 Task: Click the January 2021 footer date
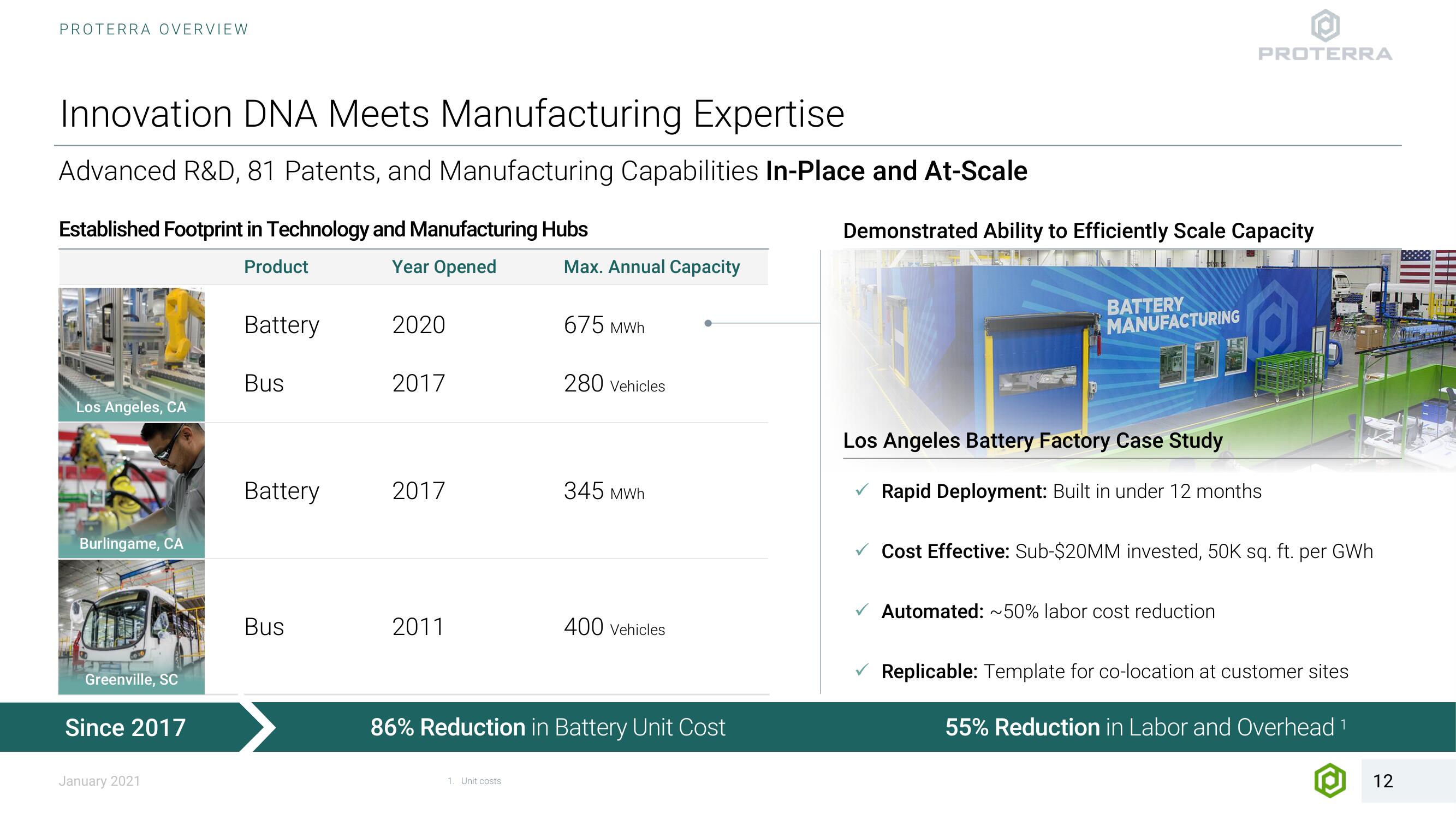pos(99,781)
